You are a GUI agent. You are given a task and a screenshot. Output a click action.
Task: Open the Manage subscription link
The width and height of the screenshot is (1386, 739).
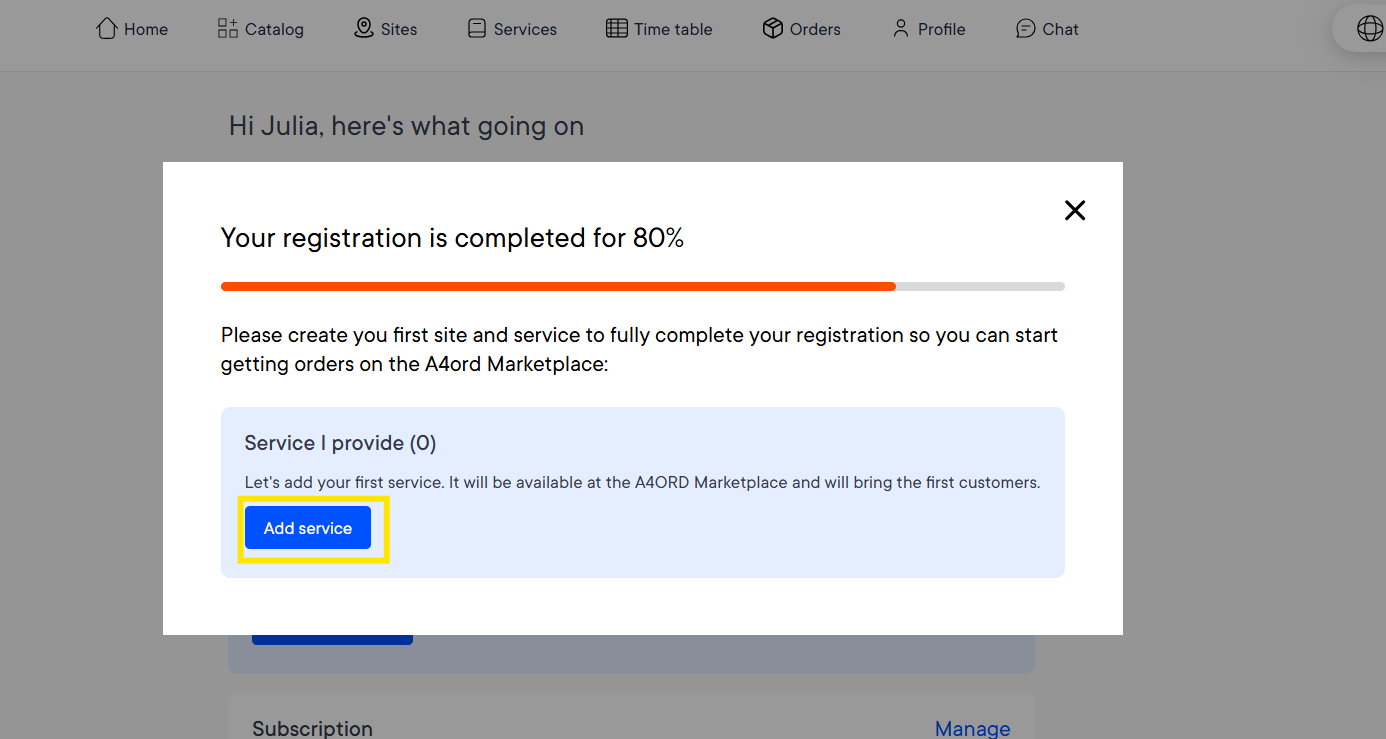972,729
